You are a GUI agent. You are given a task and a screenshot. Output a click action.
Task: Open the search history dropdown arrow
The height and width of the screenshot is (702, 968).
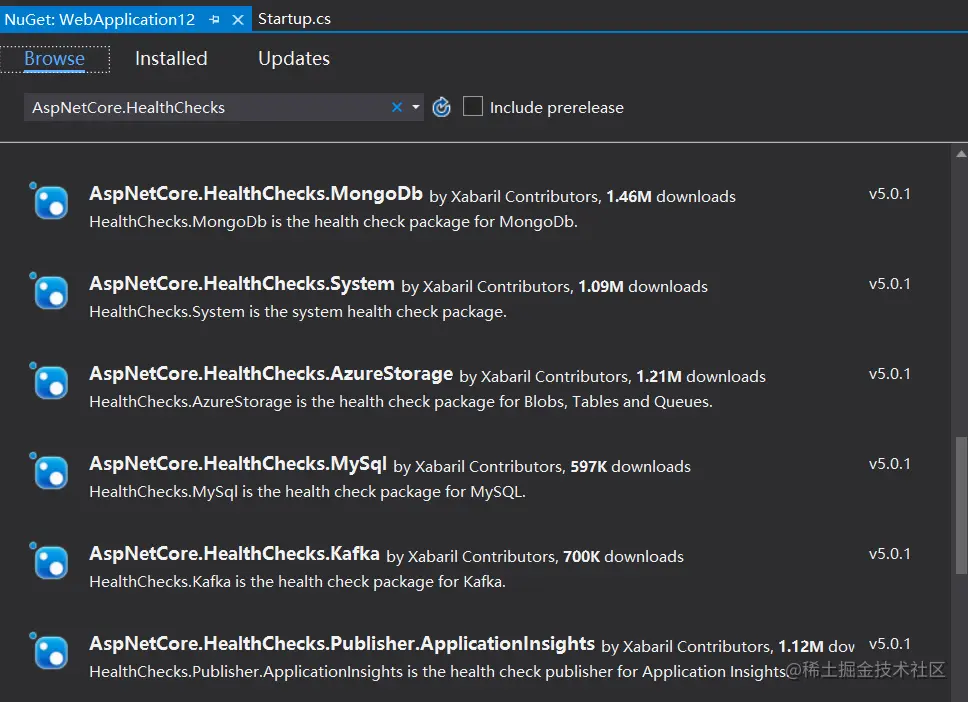pos(416,107)
